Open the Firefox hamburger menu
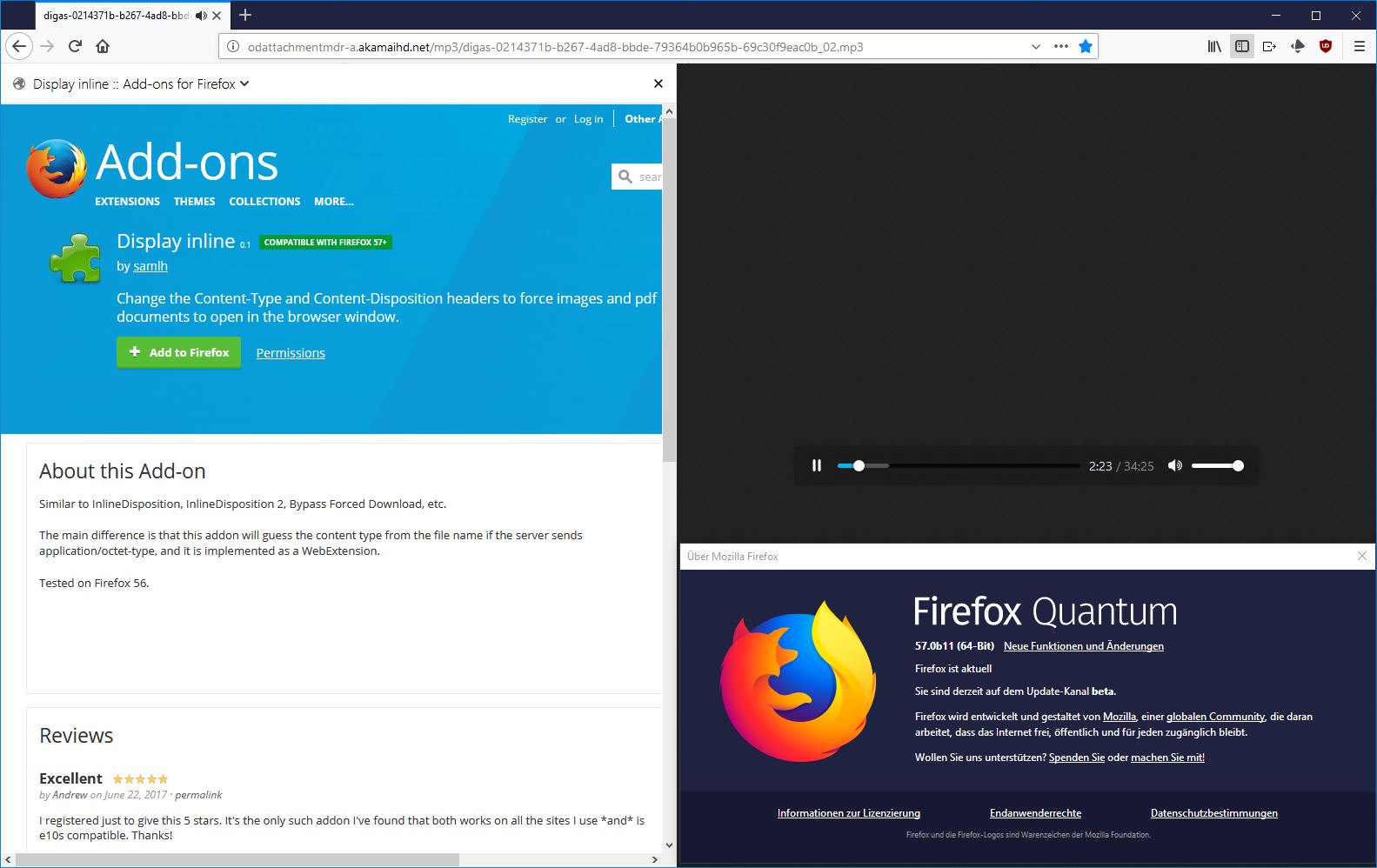Screen dimensions: 1377x868 pyautogui.click(x=1360, y=46)
